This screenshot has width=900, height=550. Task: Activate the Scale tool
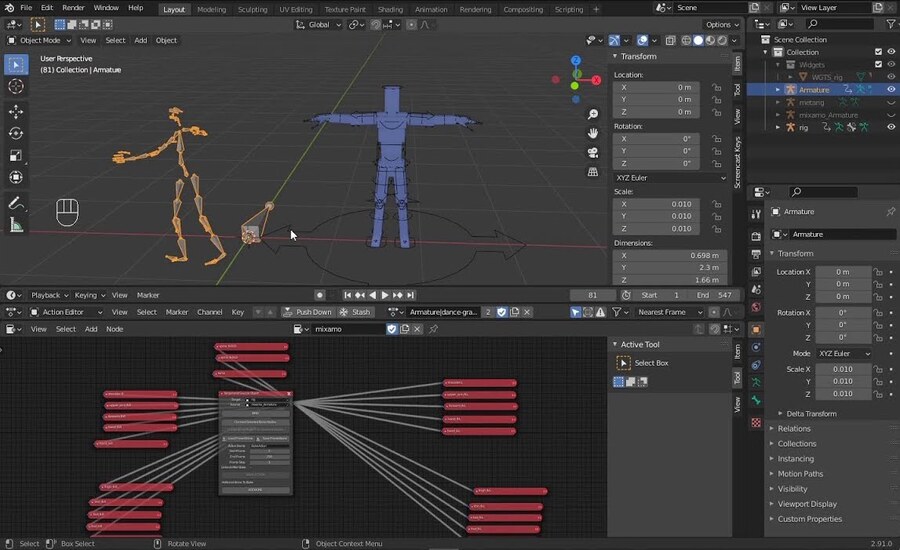tap(16, 155)
